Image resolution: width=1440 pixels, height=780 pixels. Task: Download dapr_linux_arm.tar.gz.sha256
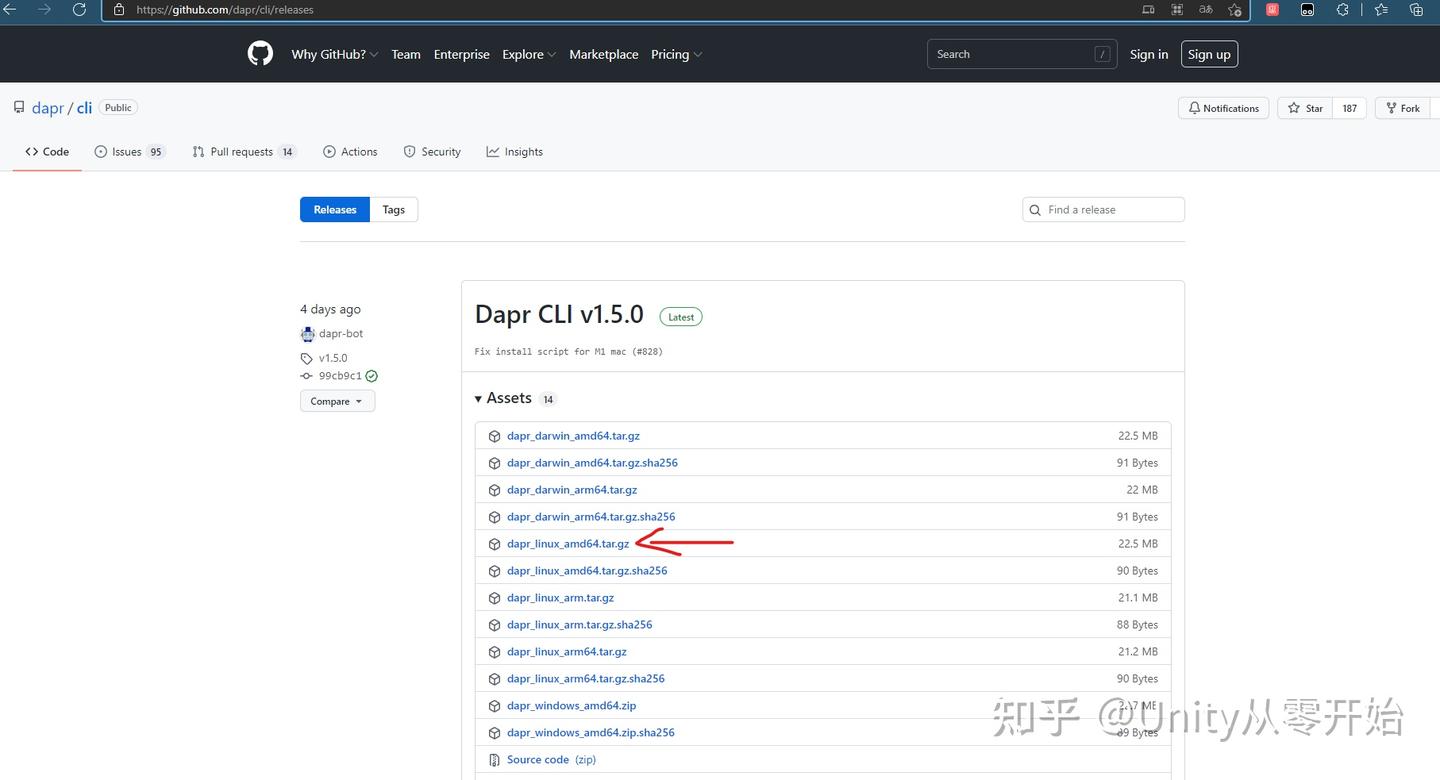click(580, 625)
